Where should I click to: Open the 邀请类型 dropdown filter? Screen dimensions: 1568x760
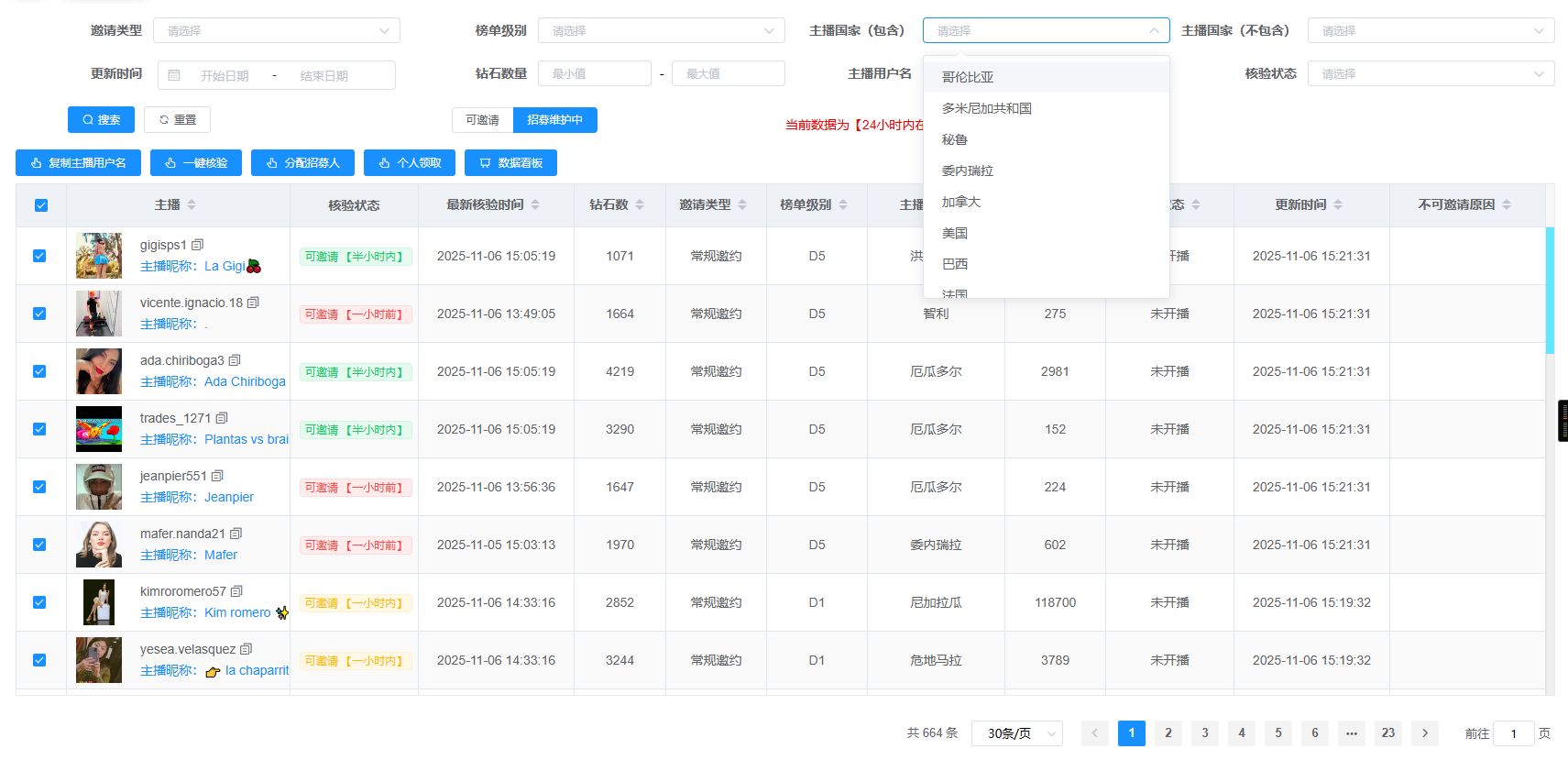point(276,30)
